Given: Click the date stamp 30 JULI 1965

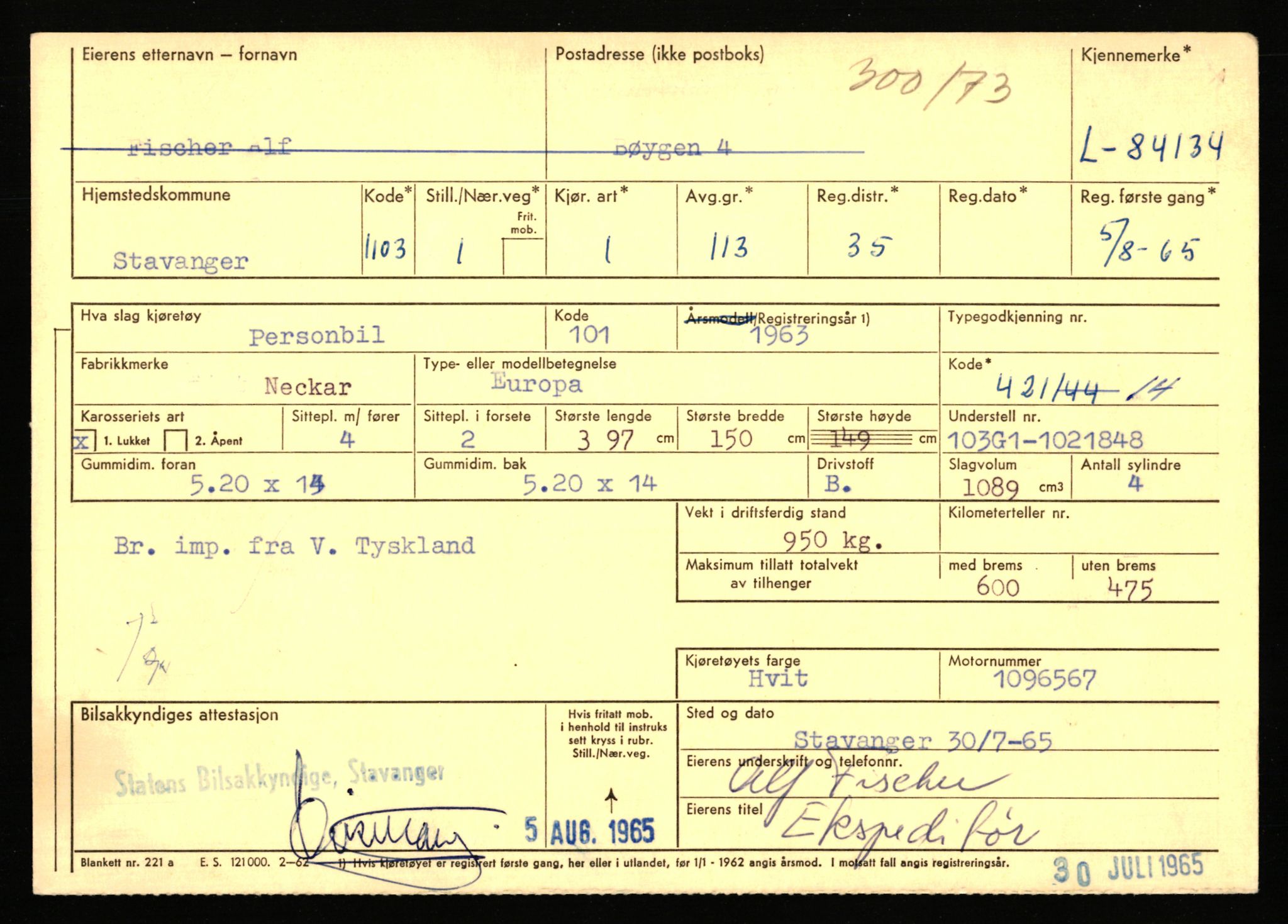Looking at the screenshot, I should click(1128, 868).
